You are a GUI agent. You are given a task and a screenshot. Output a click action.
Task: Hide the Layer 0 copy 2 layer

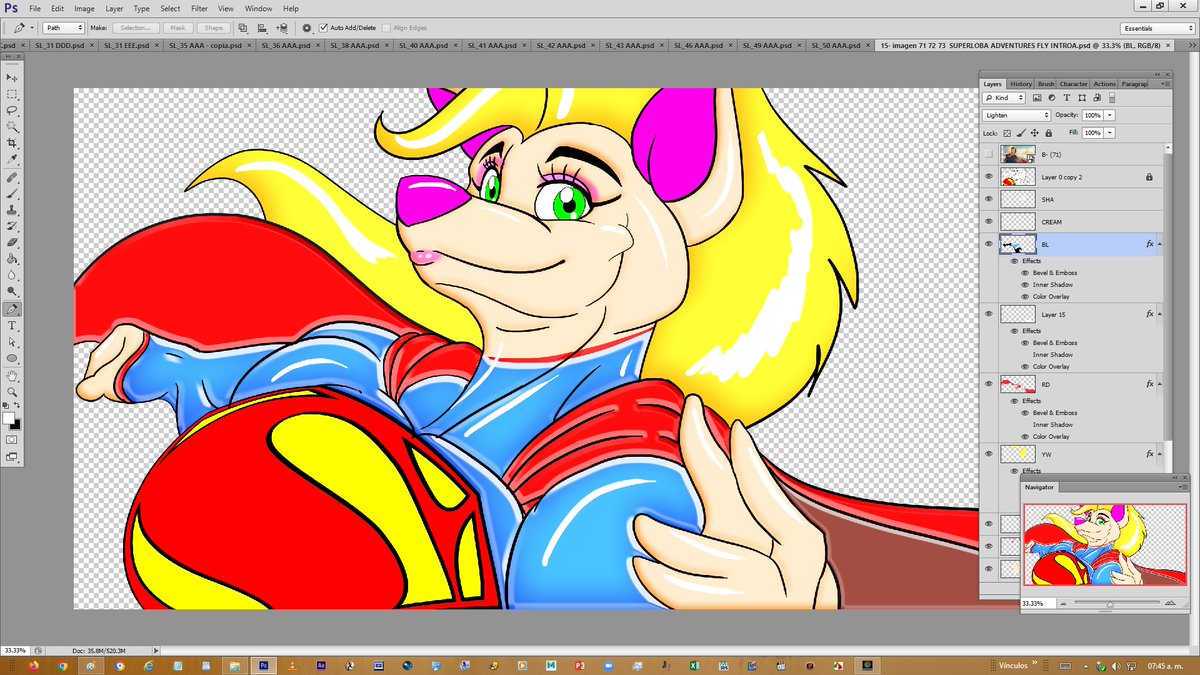[x=989, y=176]
